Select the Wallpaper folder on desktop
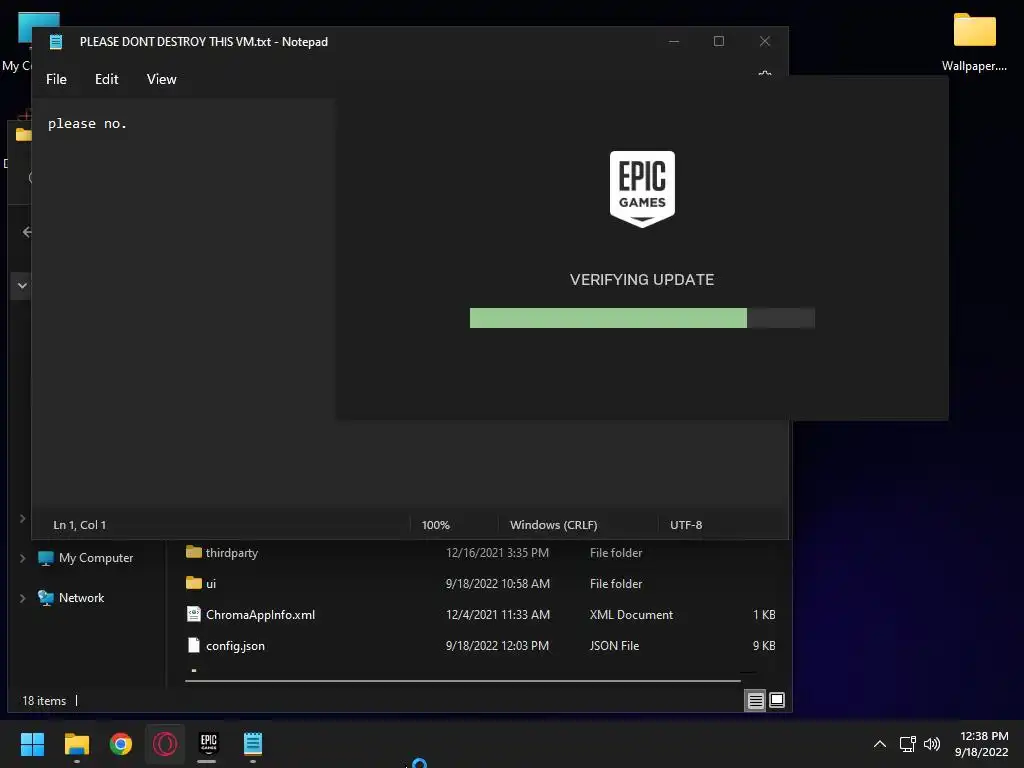This screenshot has height=768, width=1024. 974,41
